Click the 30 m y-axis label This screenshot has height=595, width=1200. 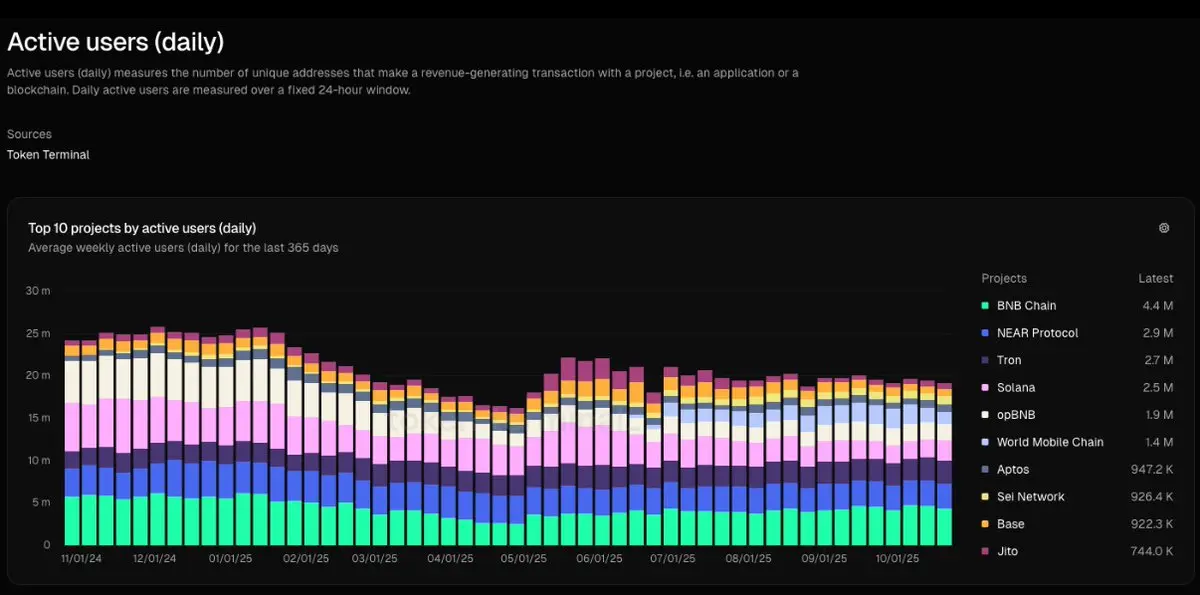click(37, 291)
